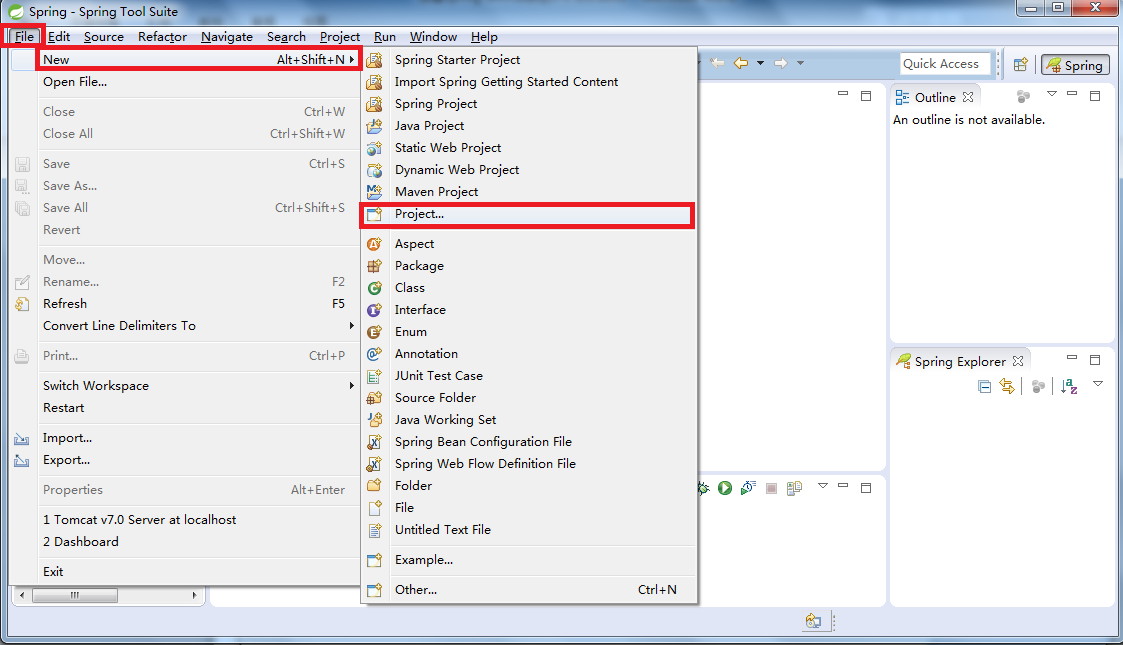
Task: Open the Edit menu
Action: coord(59,37)
